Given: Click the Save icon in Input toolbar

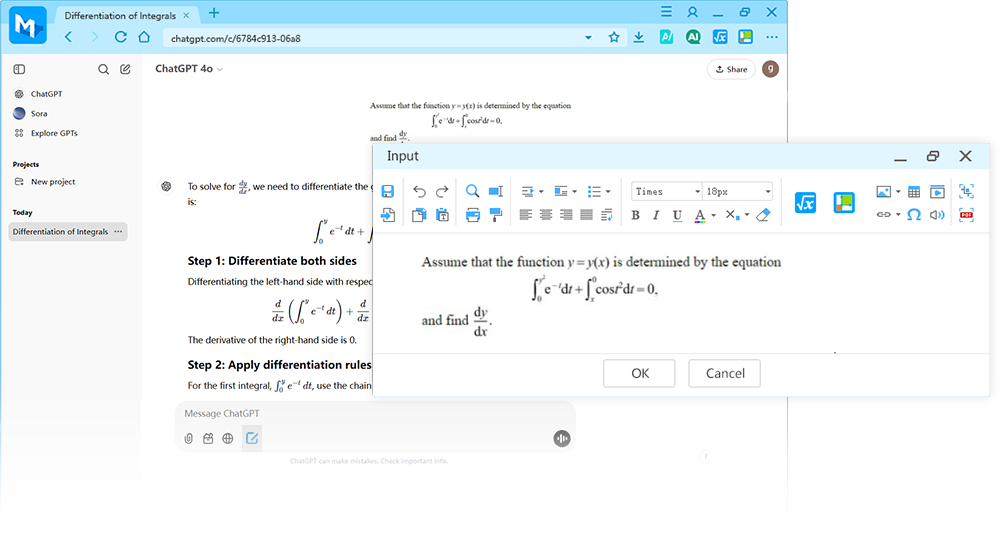Looking at the screenshot, I should (388, 191).
